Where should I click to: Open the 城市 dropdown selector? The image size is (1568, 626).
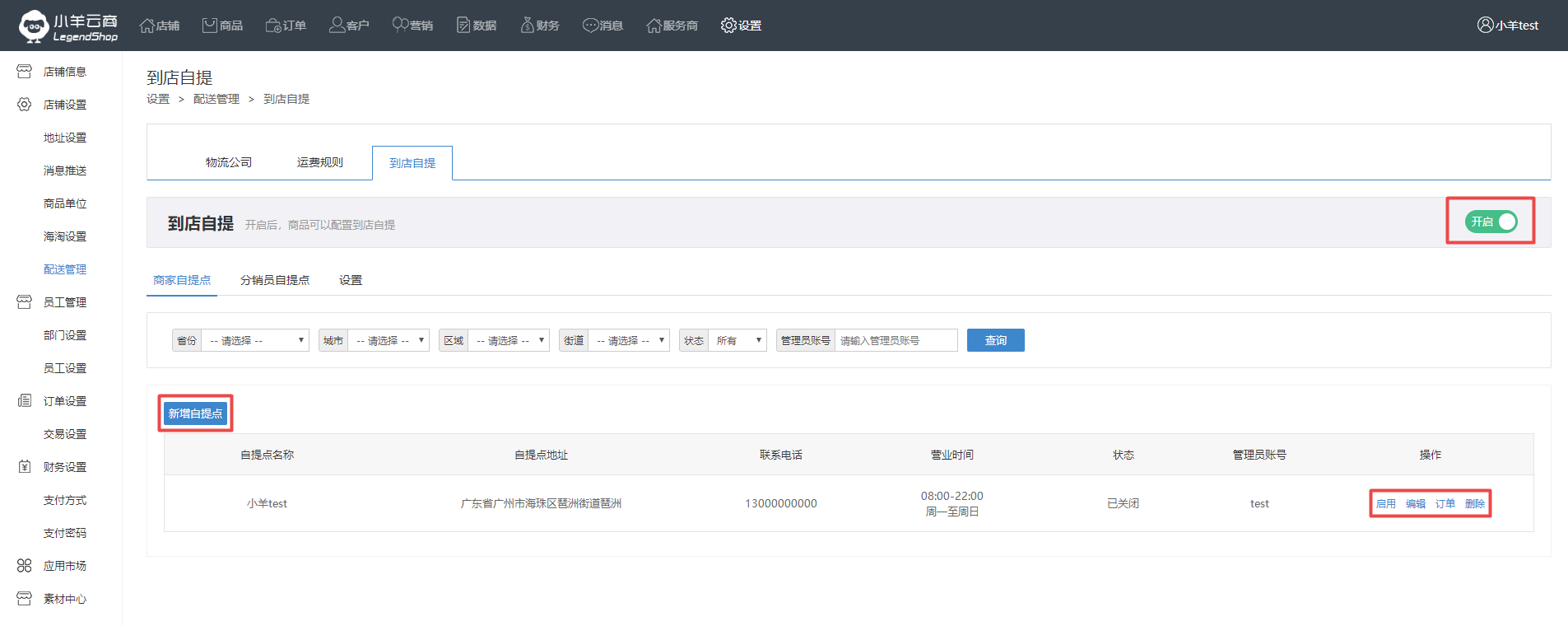pyautogui.click(x=389, y=340)
